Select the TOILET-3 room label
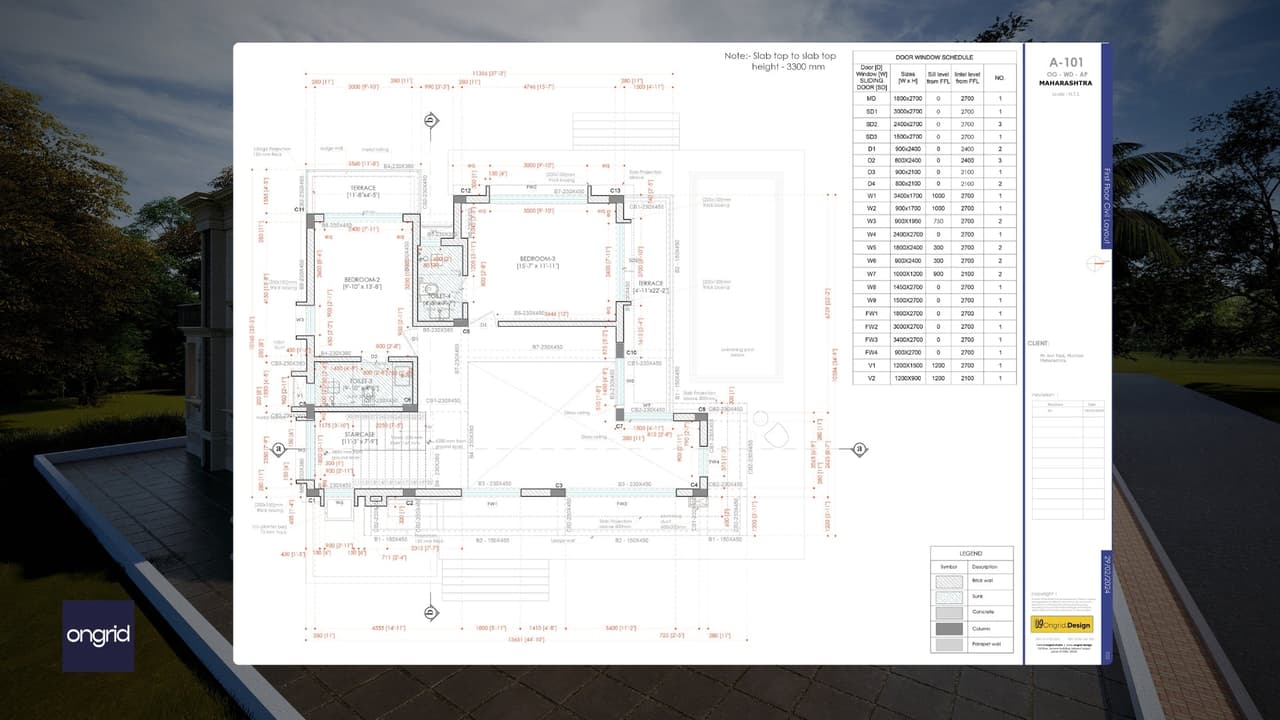The width and height of the screenshot is (1280, 720). (x=359, y=381)
